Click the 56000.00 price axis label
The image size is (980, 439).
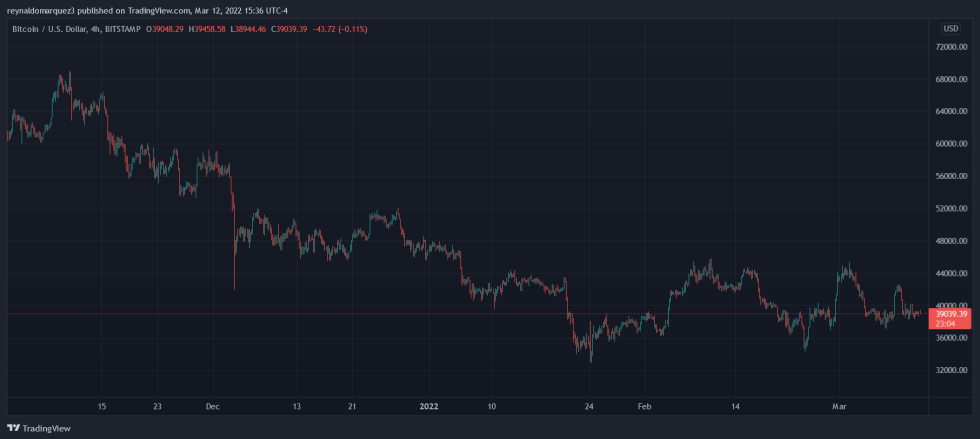tap(950, 176)
